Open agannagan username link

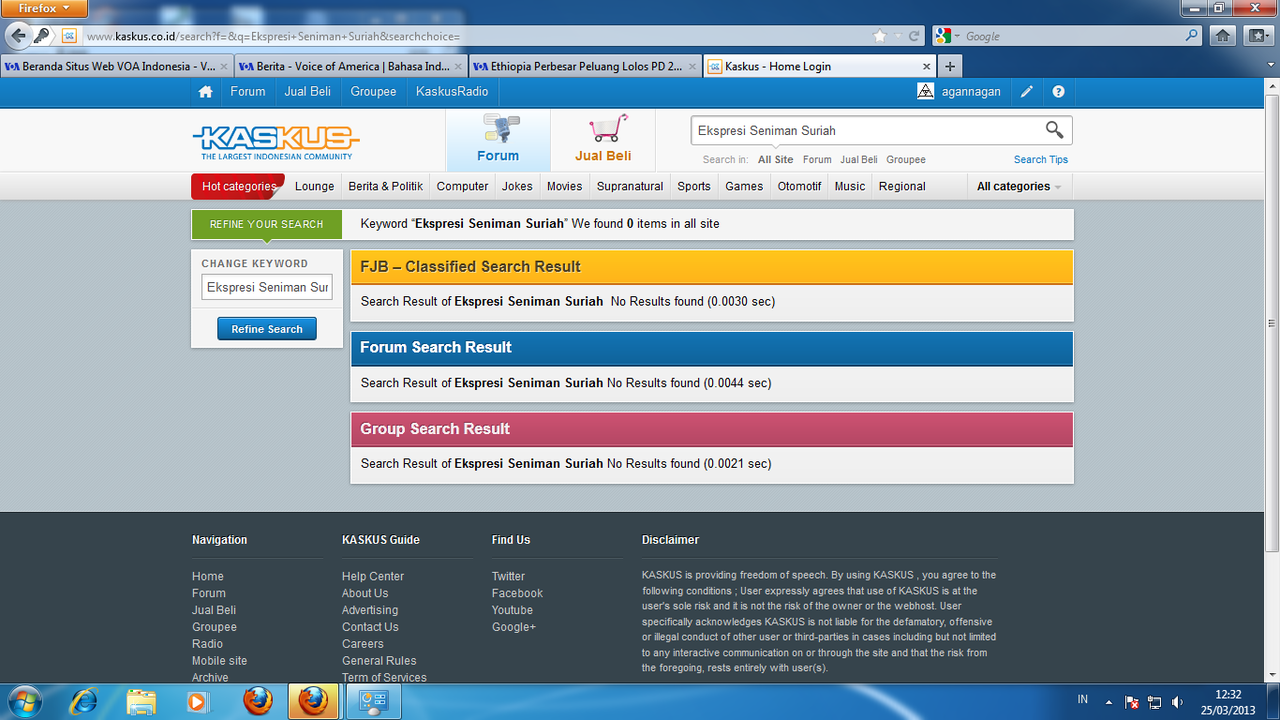click(971, 91)
